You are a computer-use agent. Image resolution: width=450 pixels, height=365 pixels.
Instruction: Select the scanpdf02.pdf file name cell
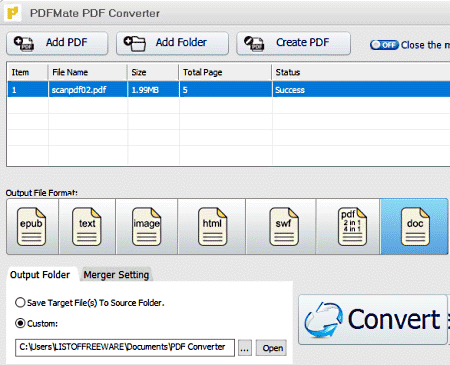pos(88,90)
